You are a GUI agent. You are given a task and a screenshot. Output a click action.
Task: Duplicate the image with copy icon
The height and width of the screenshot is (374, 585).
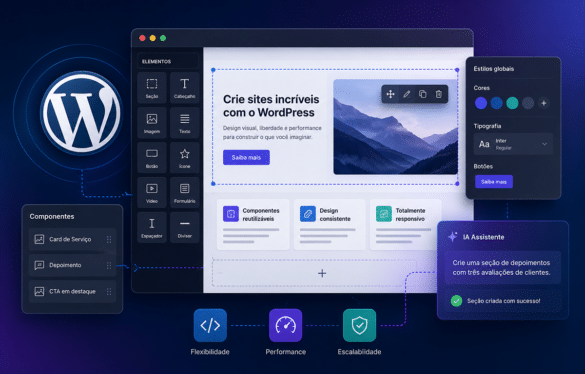(422, 94)
